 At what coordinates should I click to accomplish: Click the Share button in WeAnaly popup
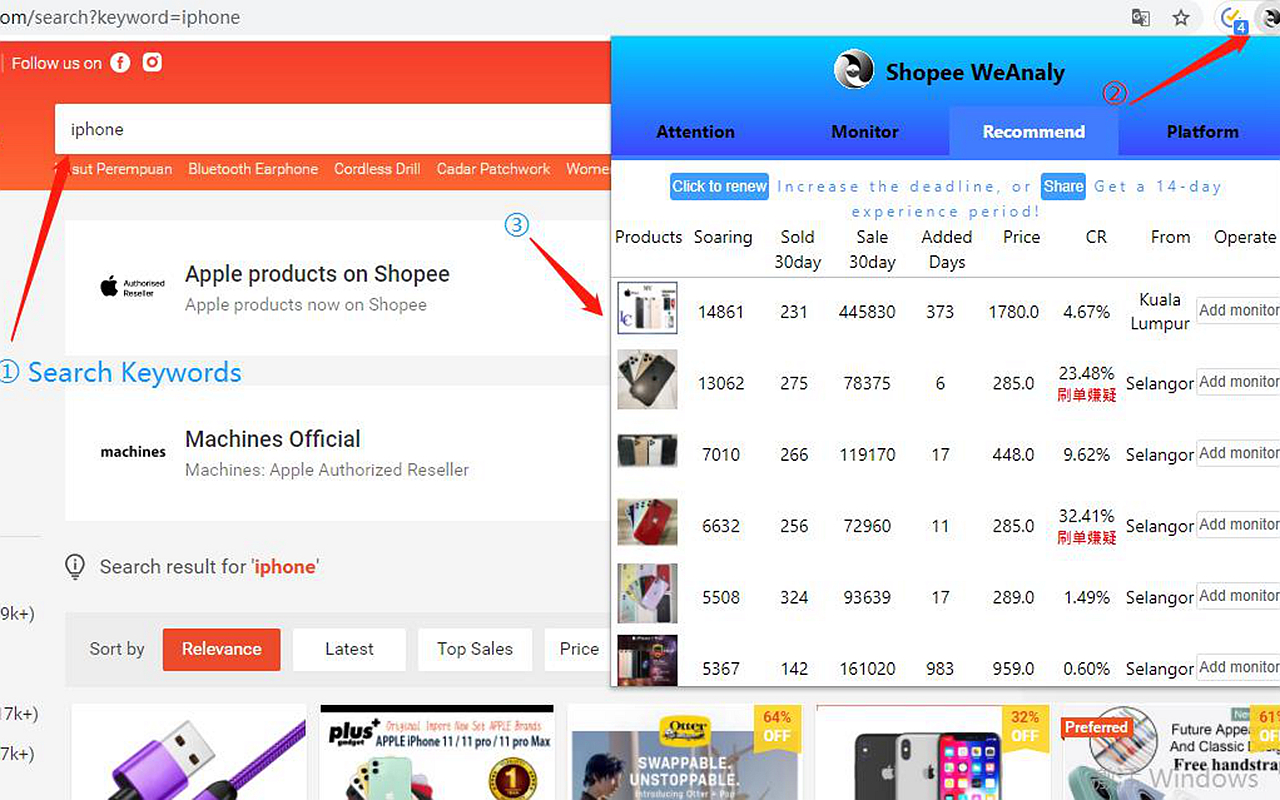pyautogui.click(x=1063, y=186)
